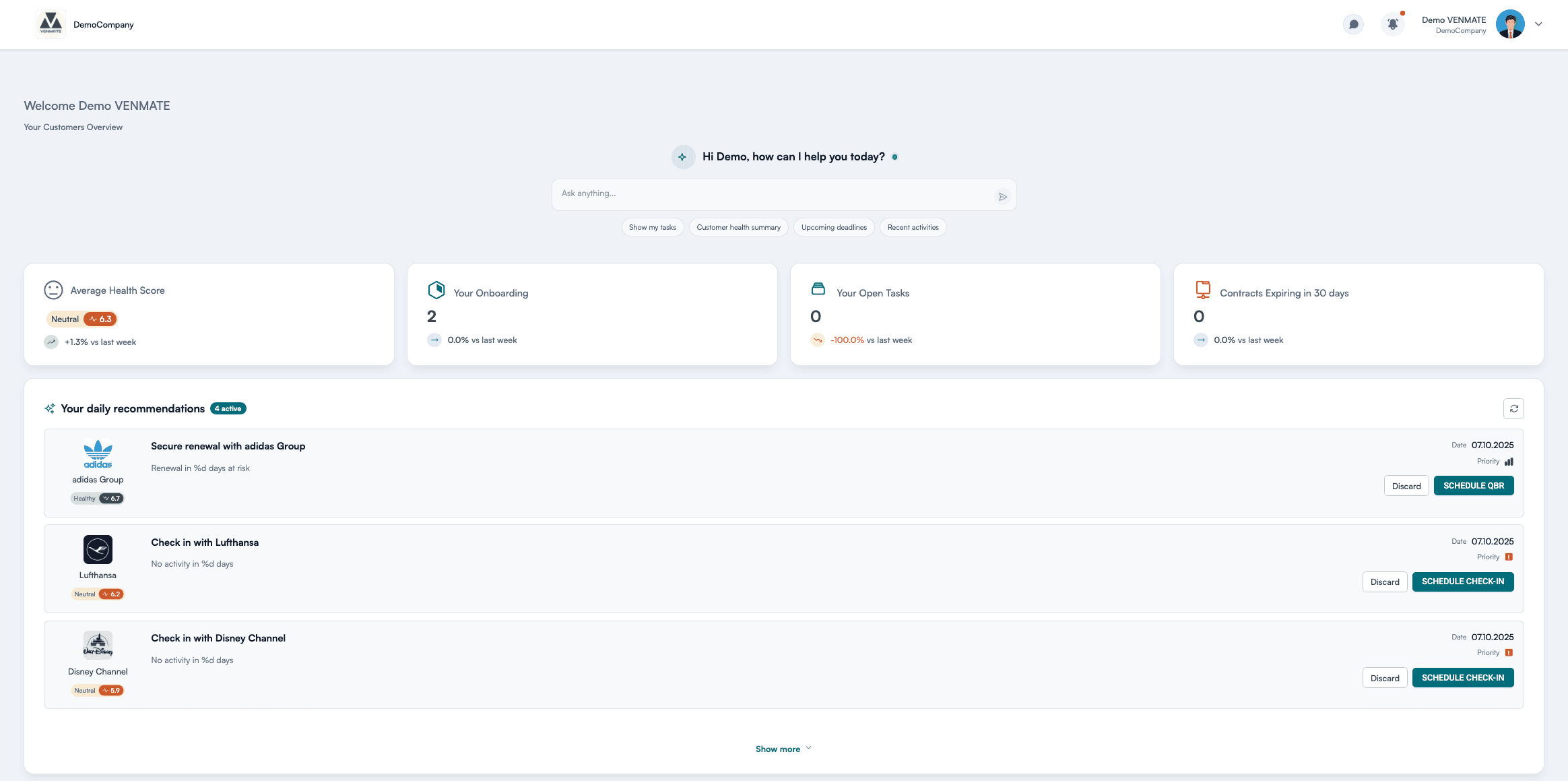Expand Show more recommendations
The image size is (1568, 781).
click(x=783, y=748)
